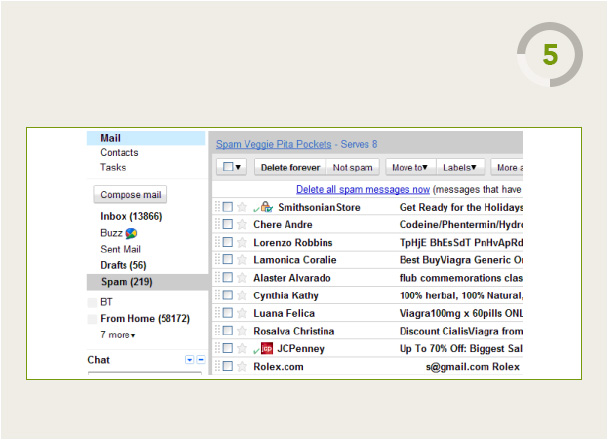The image size is (608, 440).
Task: Tick the Rolex.com message checkbox
Action: pyautogui.click(x=228, y=366)
